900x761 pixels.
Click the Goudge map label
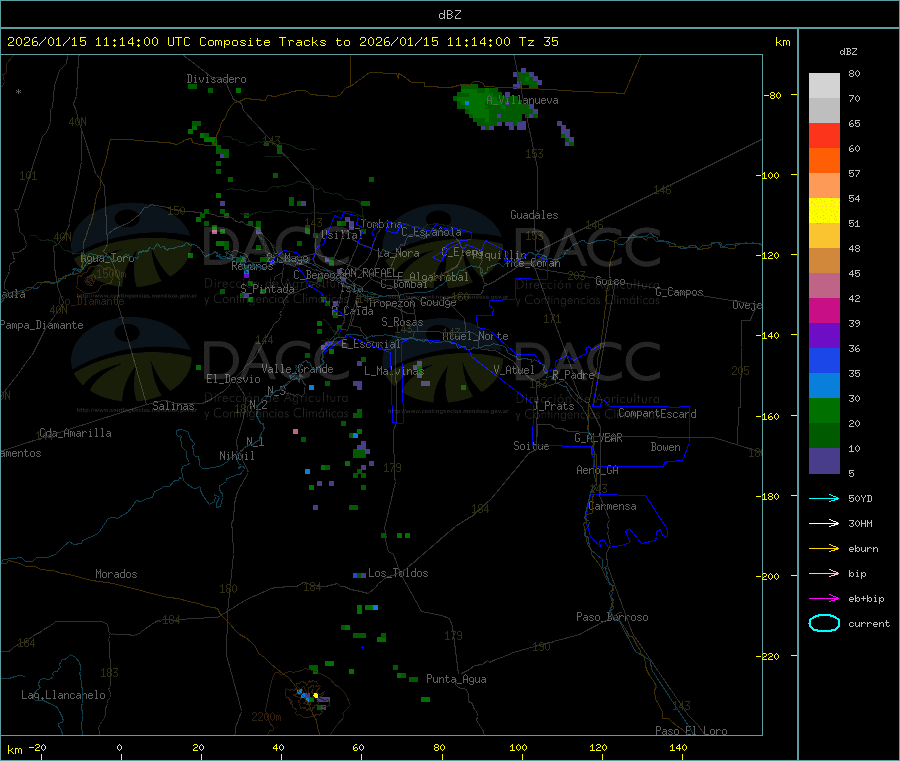pyautogui.click(x=438, y=302)
